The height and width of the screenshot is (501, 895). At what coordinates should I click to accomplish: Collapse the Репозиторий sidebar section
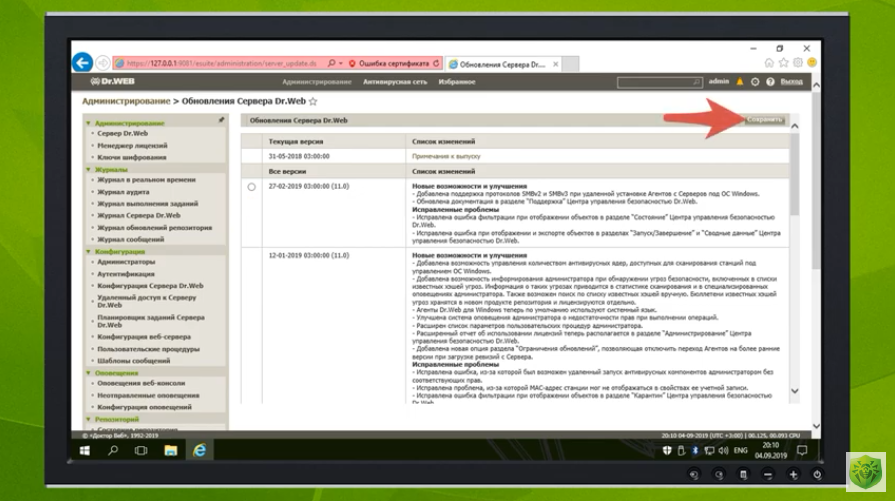[x=88, y=419]
